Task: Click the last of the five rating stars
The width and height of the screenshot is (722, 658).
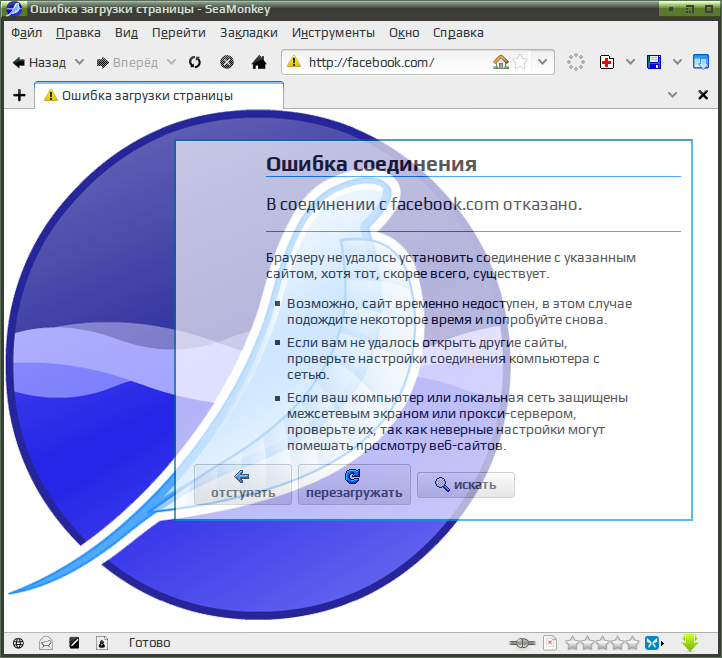Action: point(633,643)
